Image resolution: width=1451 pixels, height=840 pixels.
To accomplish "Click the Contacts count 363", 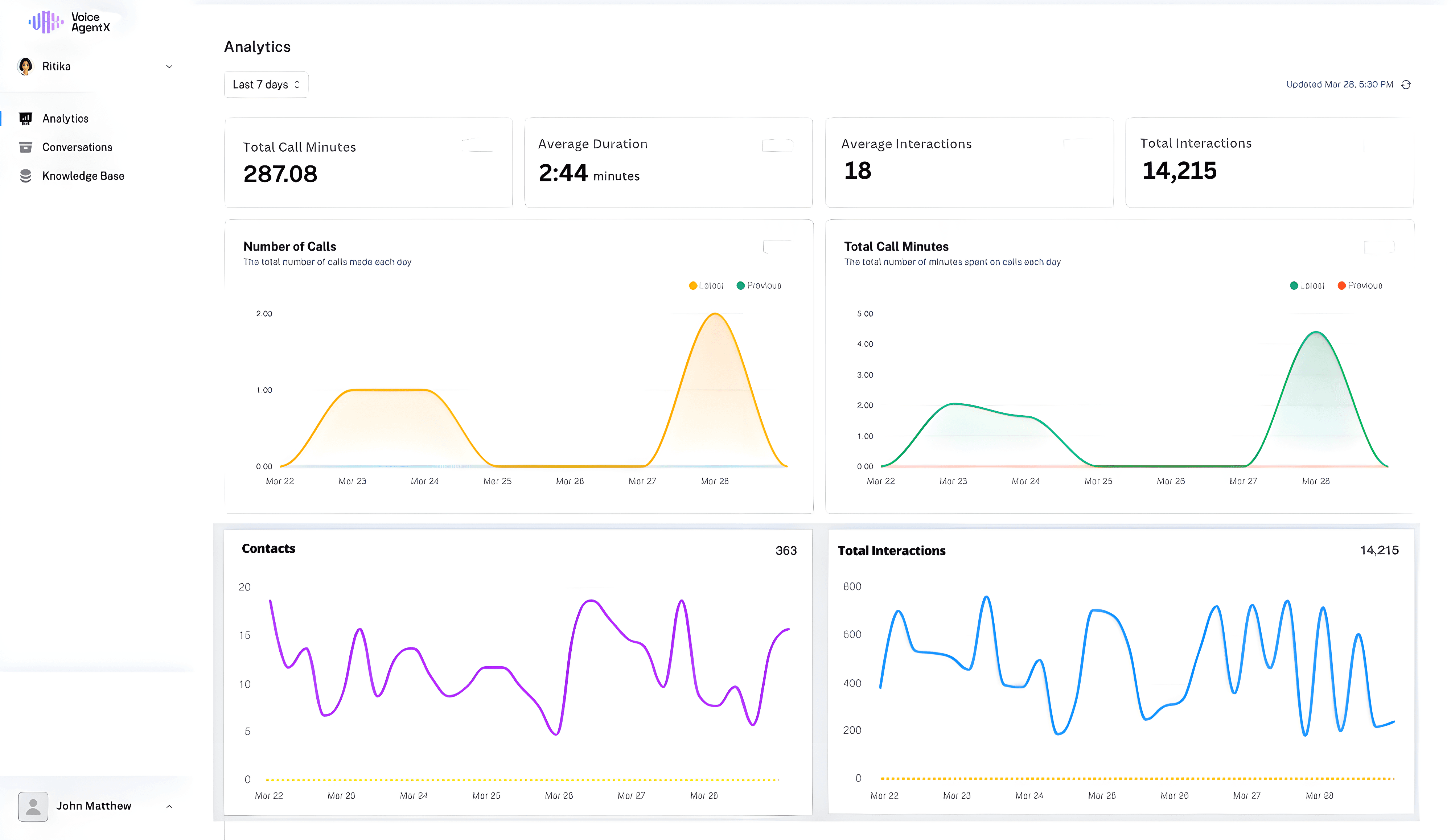I will (786, 551).
